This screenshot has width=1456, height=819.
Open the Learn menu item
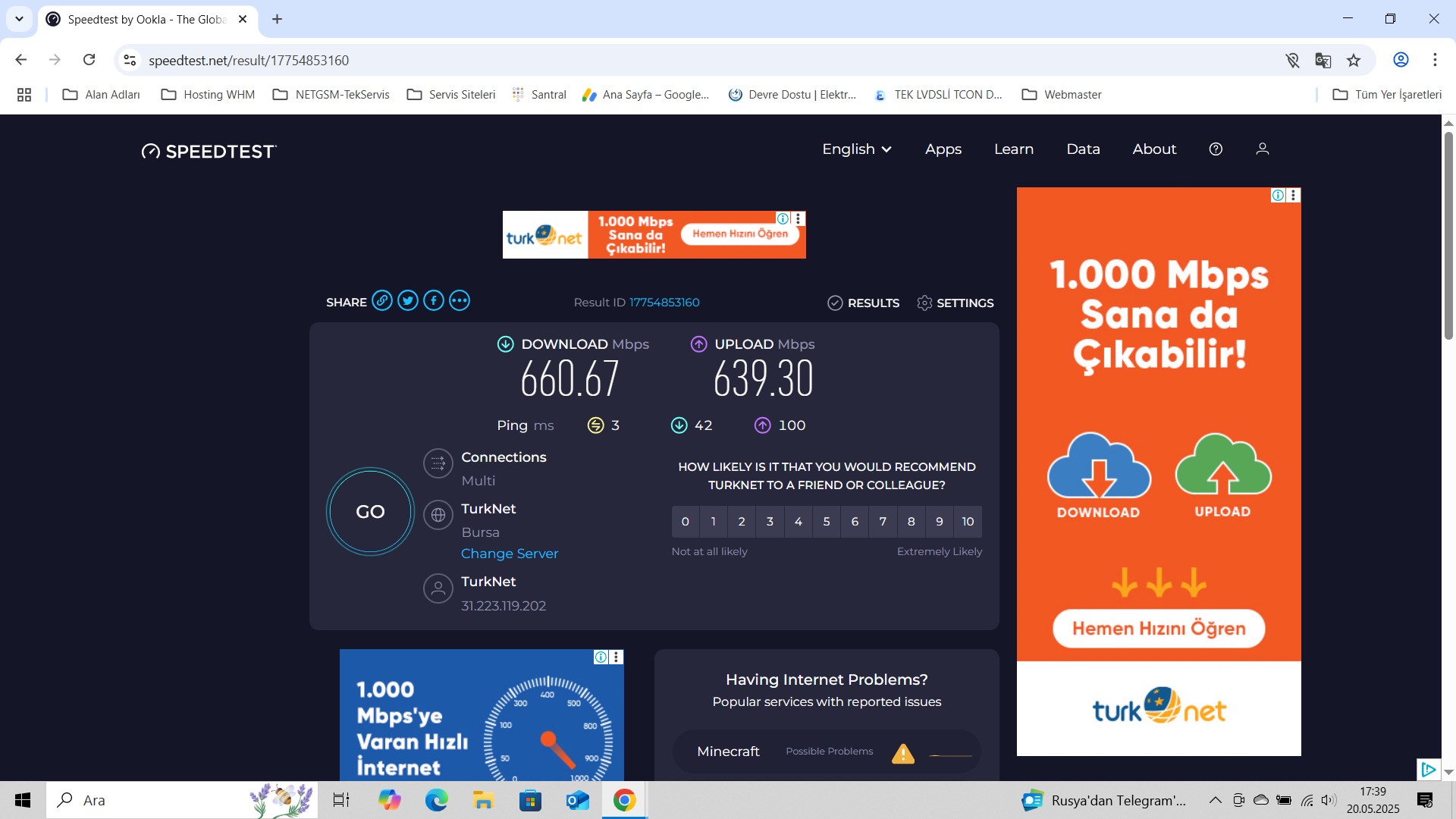(1014, 149)
